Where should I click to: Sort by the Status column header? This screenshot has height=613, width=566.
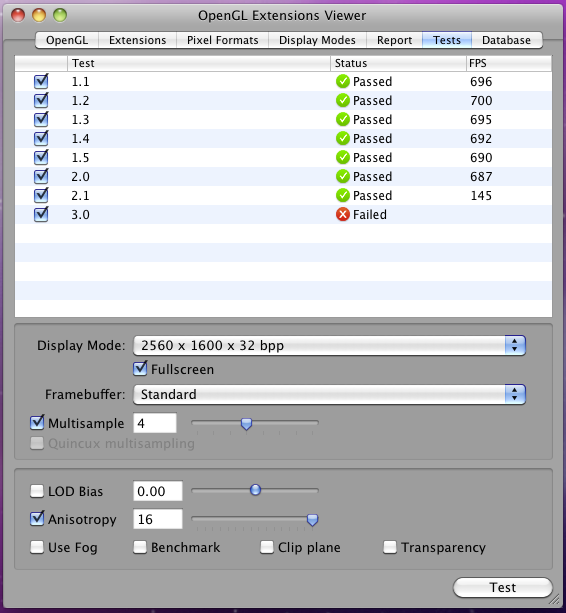(x=398, y=63)
